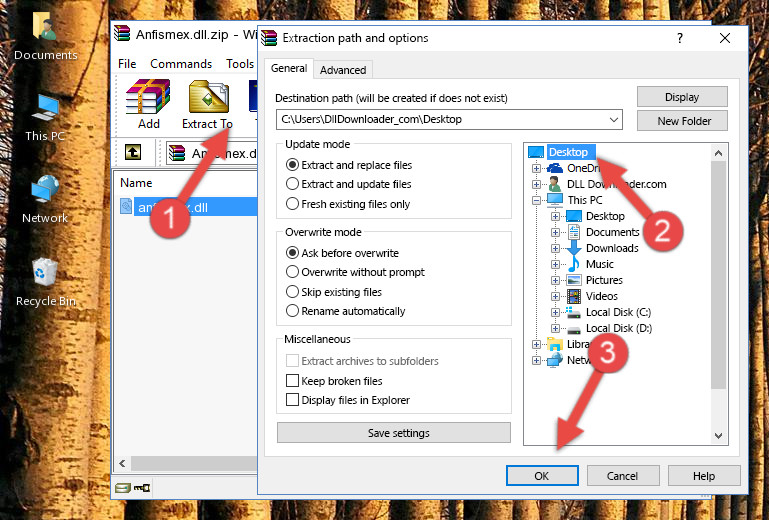Click the New Folder button
The width and height of the screenshot is (769, 520).
682,121
